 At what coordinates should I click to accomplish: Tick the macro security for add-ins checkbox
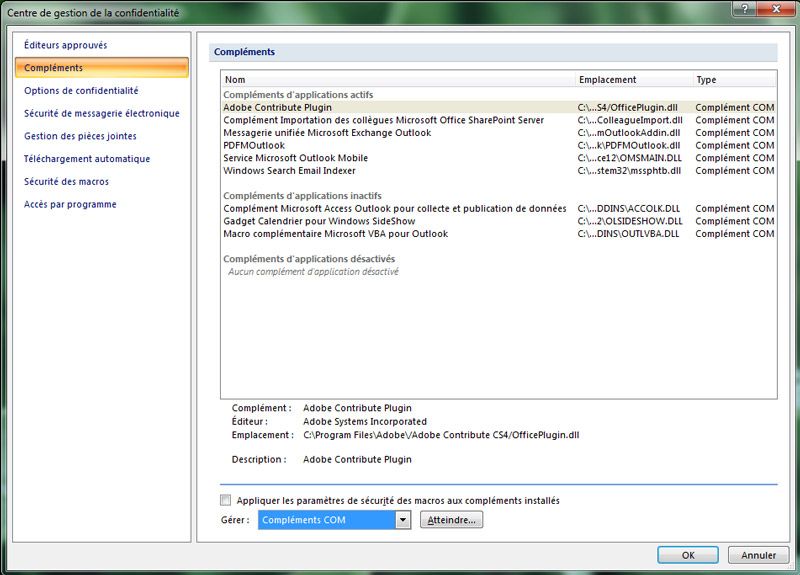pyautogui.click(x=226, y=500)
